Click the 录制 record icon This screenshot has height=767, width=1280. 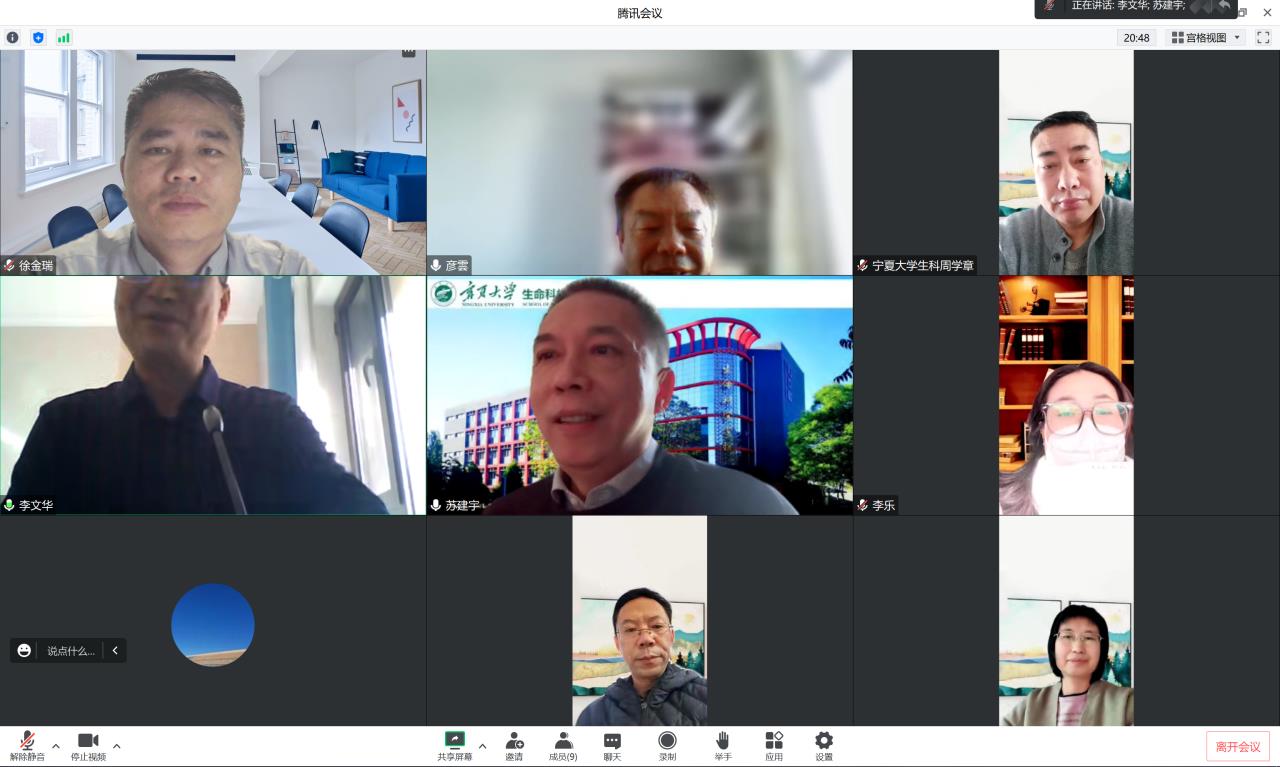[667, 746]
